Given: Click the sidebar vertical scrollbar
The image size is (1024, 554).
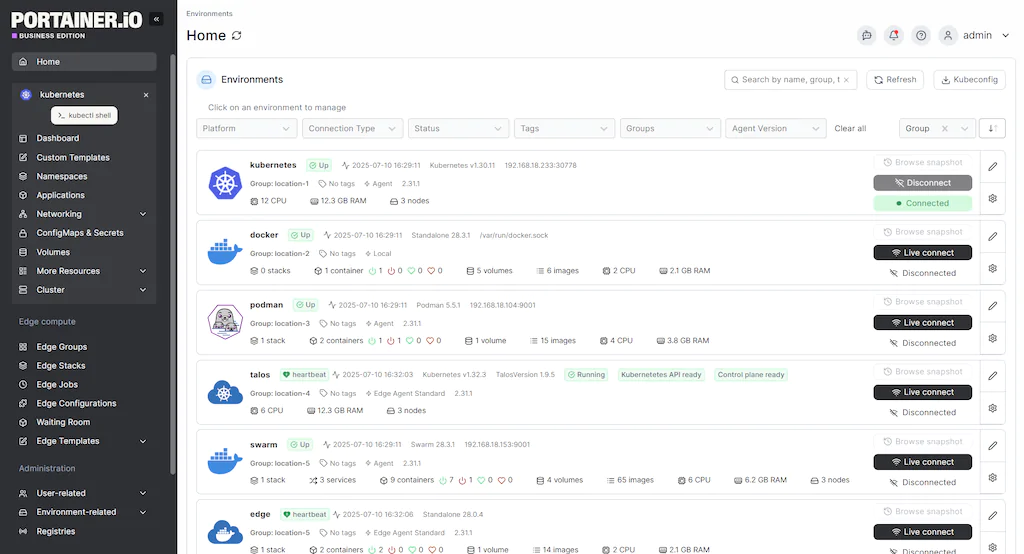Looking at the screenshot, I should [x=172, y=264].
